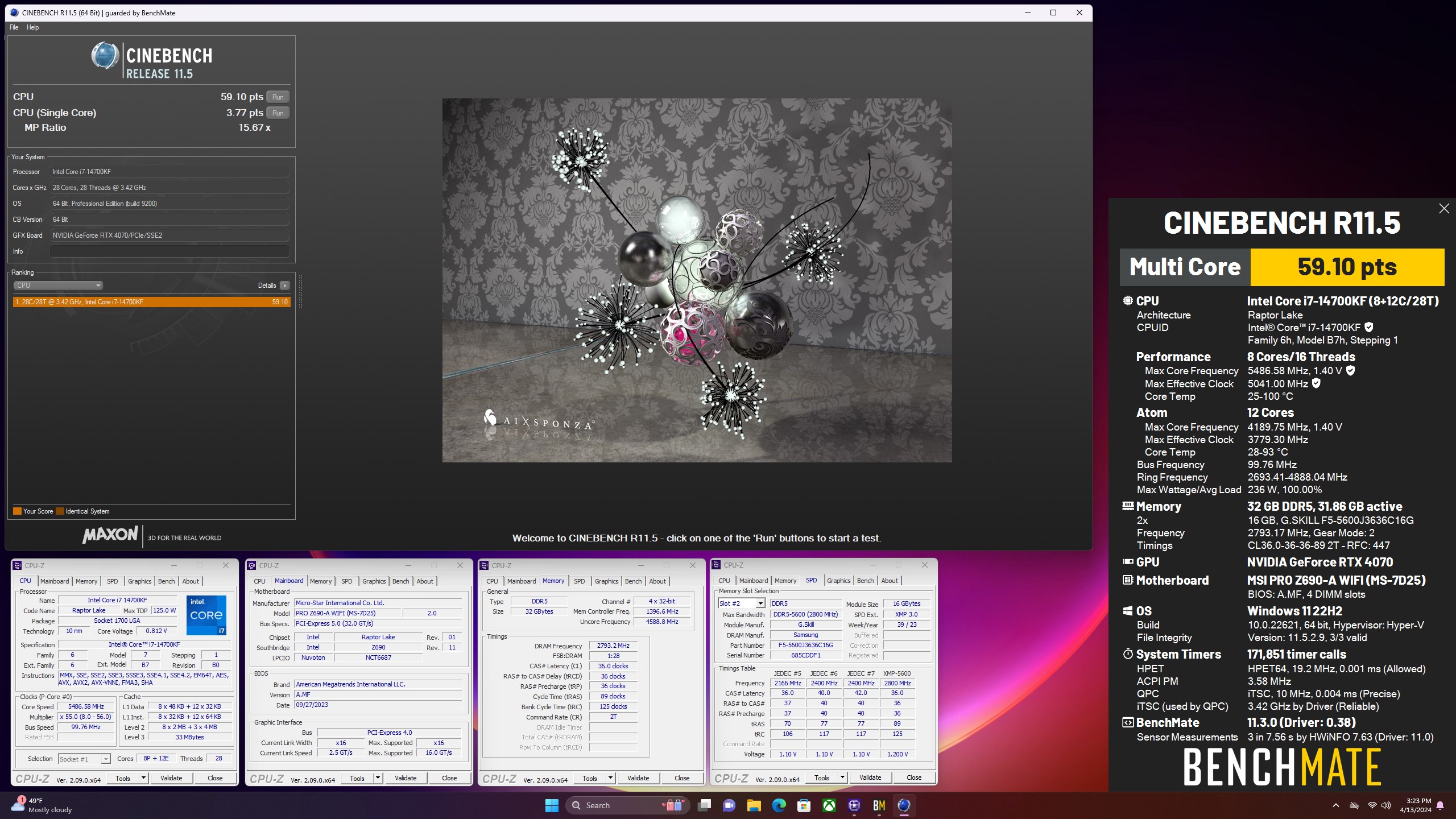Open the Windows Start menu
1456x819 pixels.
pos(552,805)
